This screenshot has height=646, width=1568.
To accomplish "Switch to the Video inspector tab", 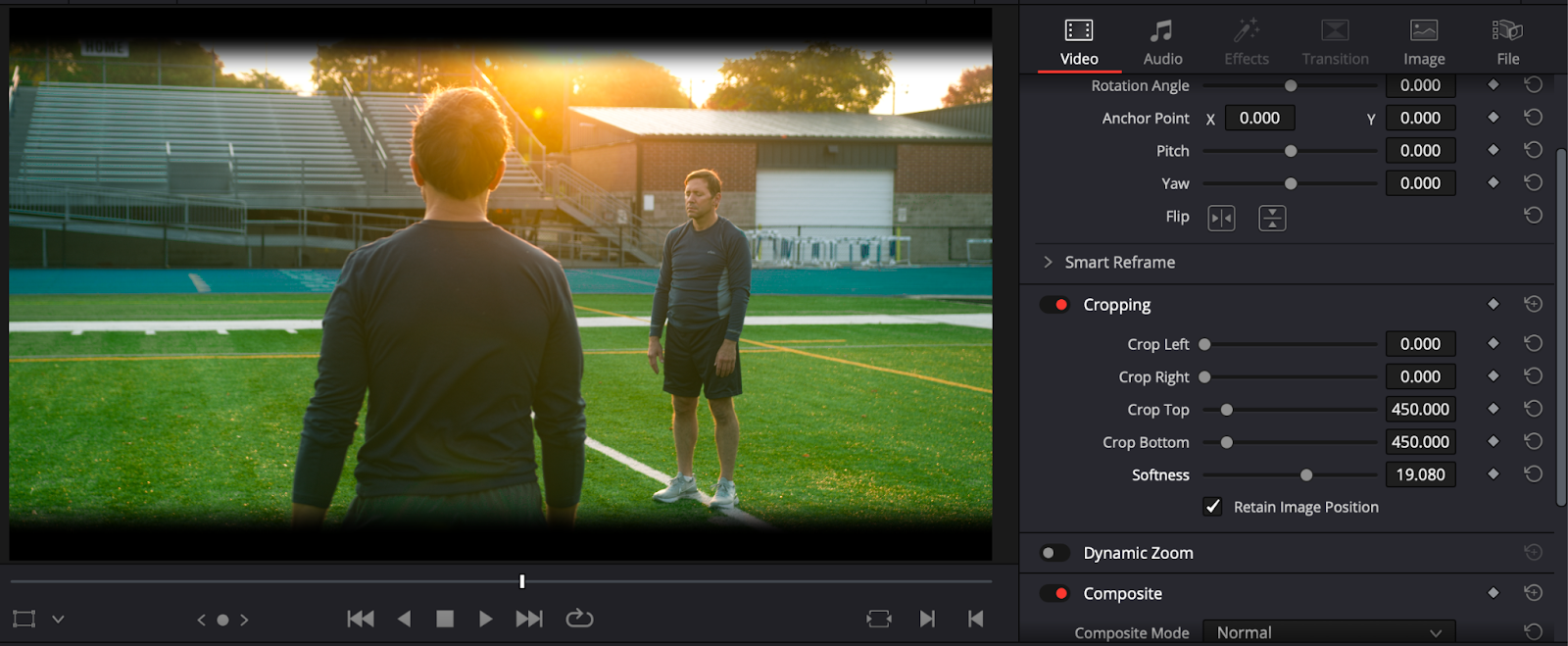I will tap(1079, 43).
